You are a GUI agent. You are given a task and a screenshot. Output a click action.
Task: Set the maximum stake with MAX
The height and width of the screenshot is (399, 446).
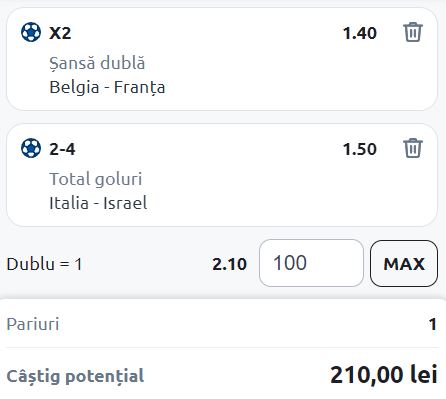pyautogui.click(x=404, y=263)
